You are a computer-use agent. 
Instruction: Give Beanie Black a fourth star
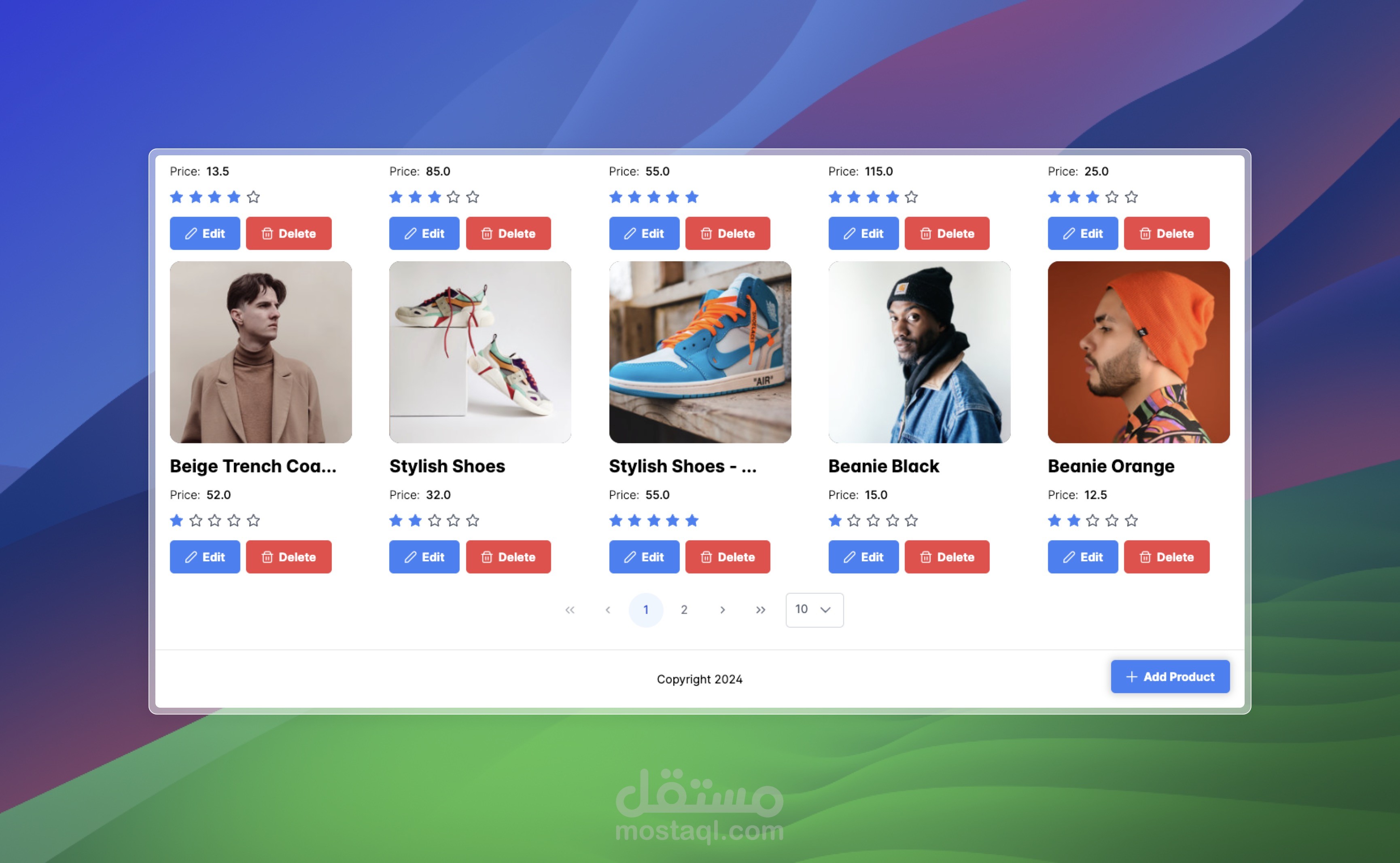[893, 520]
